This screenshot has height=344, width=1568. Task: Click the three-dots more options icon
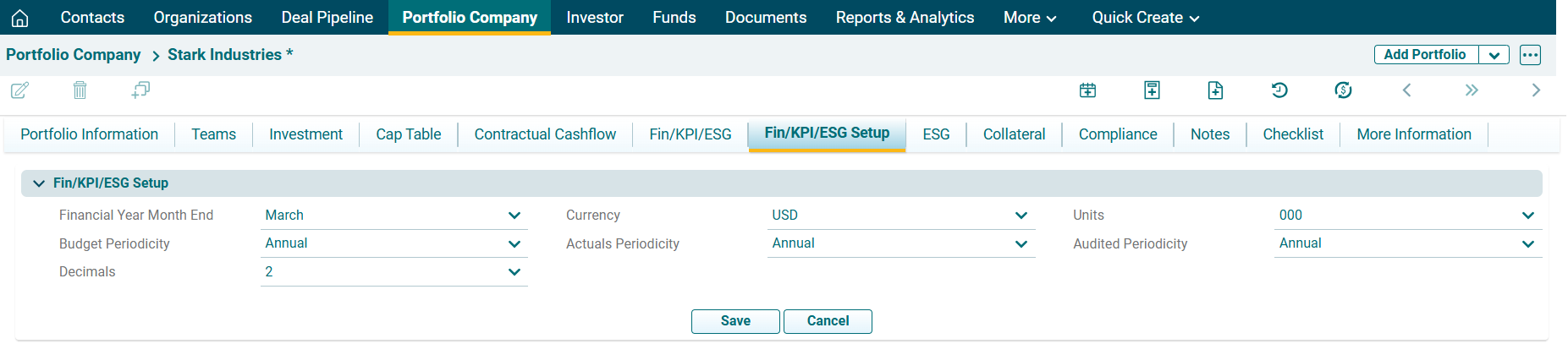(x=1530, y=55)
